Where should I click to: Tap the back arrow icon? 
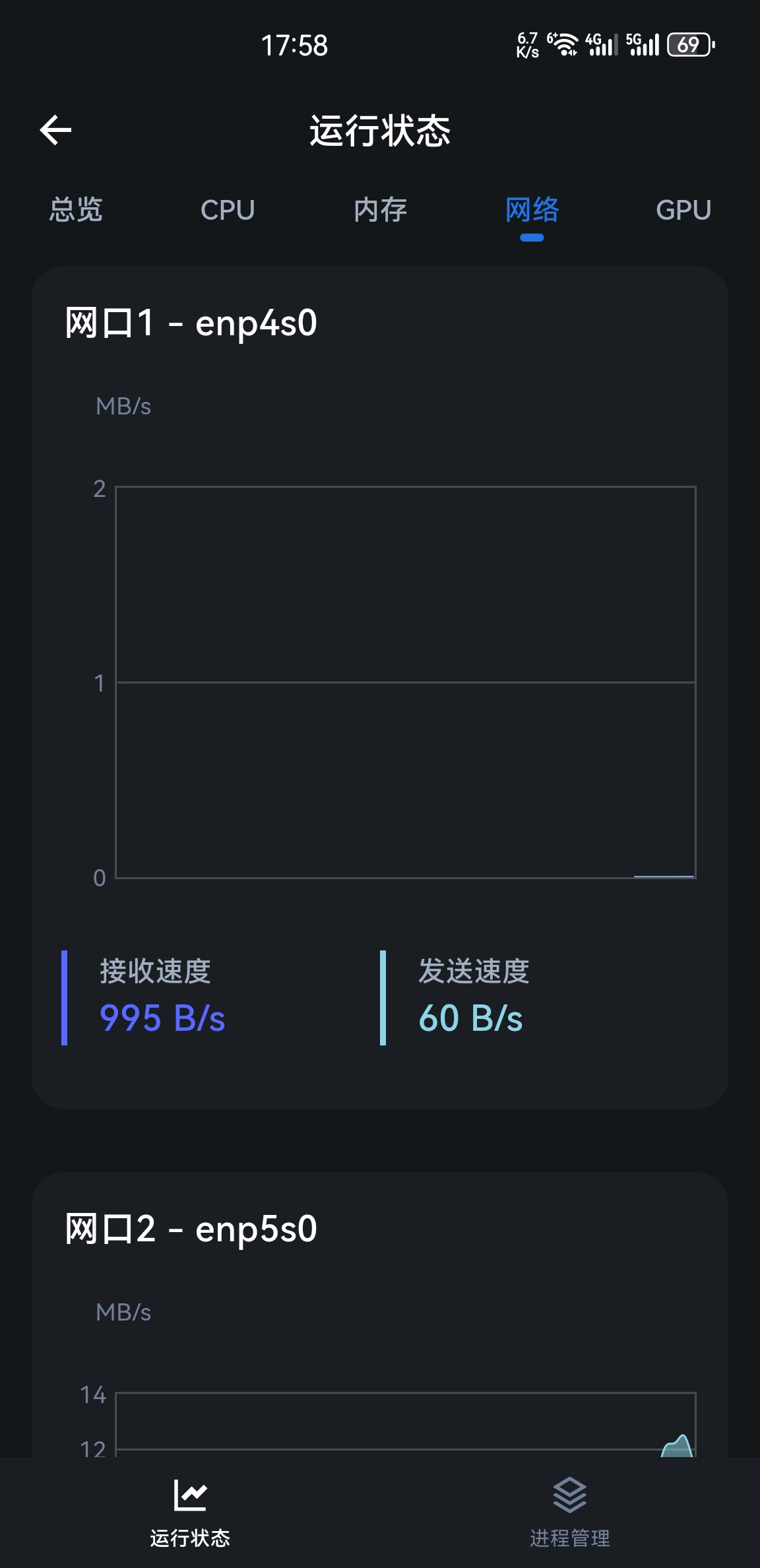click(x=55, y=129)
